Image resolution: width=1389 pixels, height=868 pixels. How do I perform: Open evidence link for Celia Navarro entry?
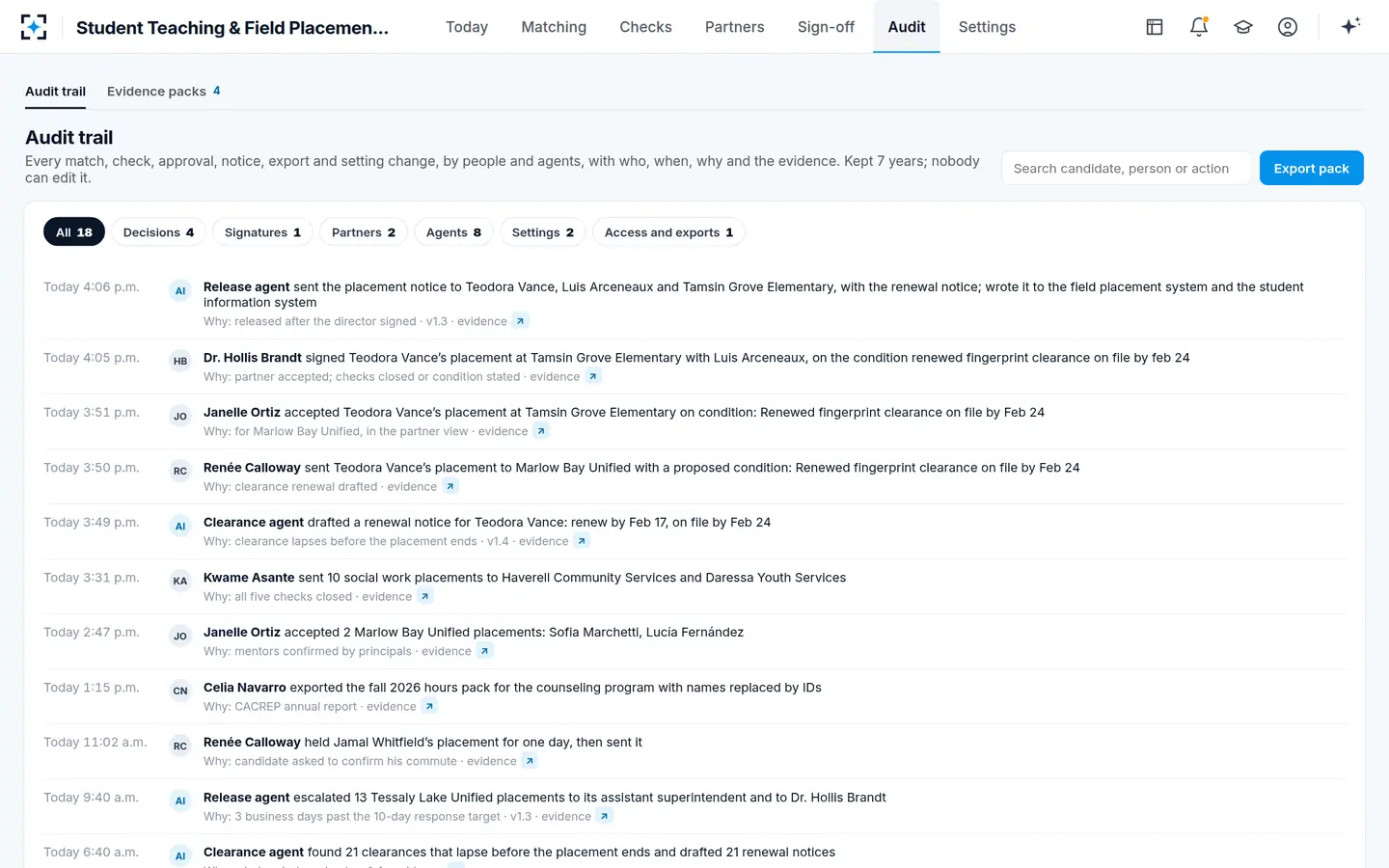430,706
